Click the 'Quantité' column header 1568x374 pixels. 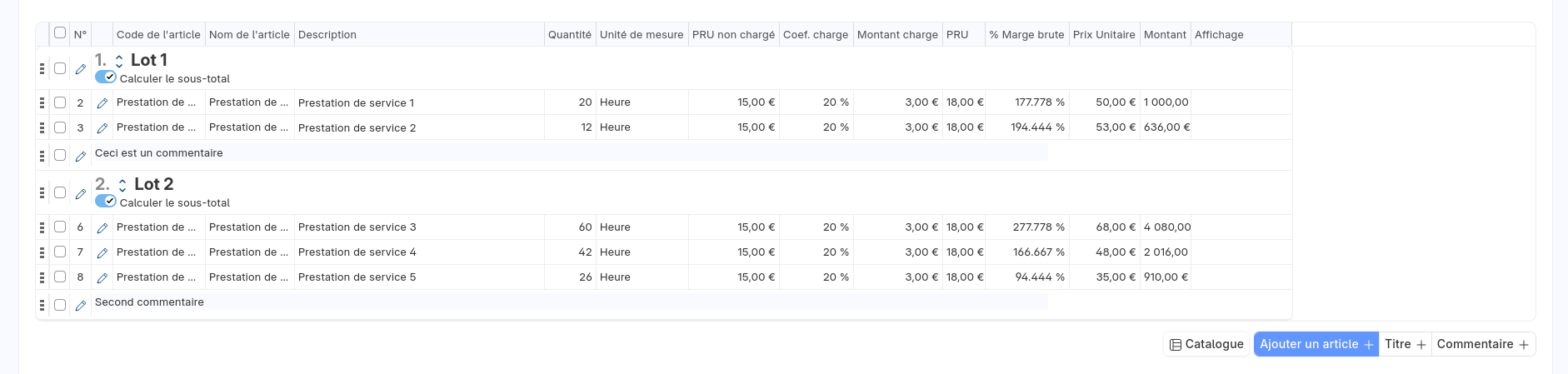[569, 35]
